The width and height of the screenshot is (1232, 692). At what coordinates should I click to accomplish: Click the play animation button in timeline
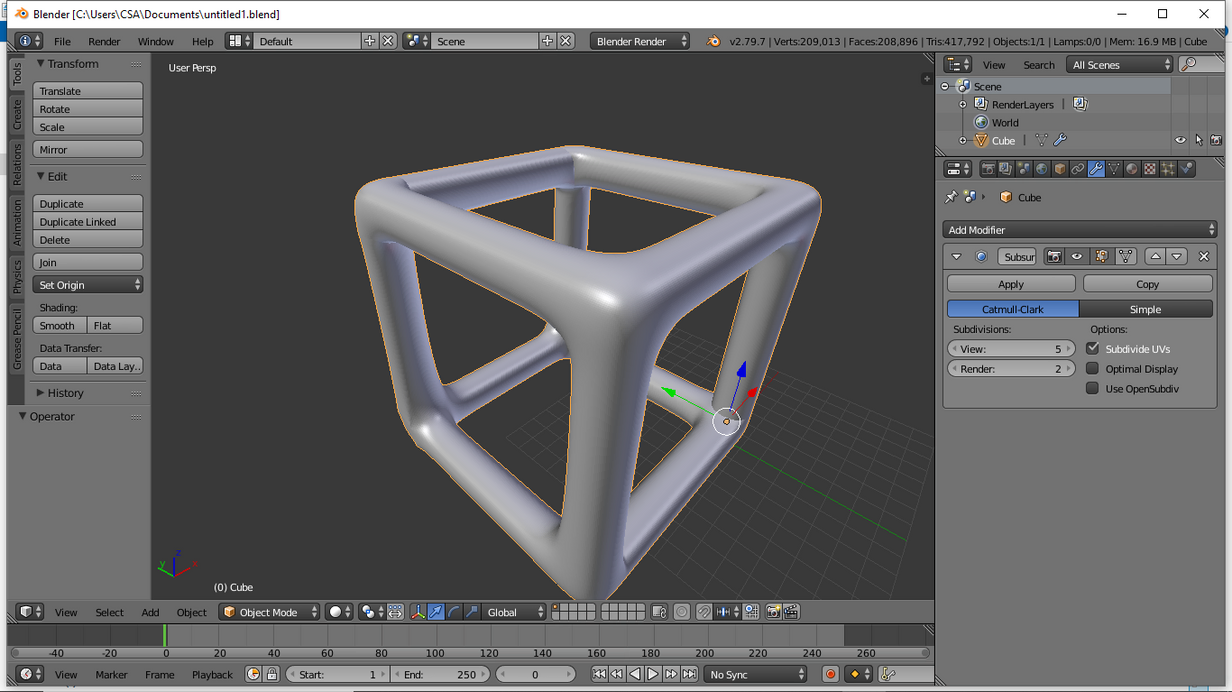tap(653, 675)
